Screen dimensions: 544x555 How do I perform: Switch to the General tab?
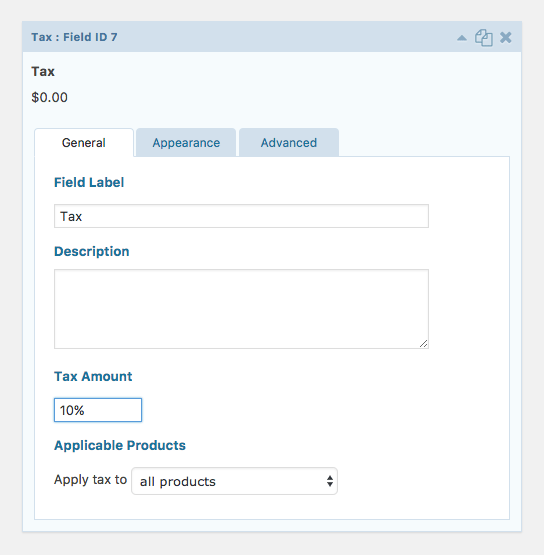[84, 143]
